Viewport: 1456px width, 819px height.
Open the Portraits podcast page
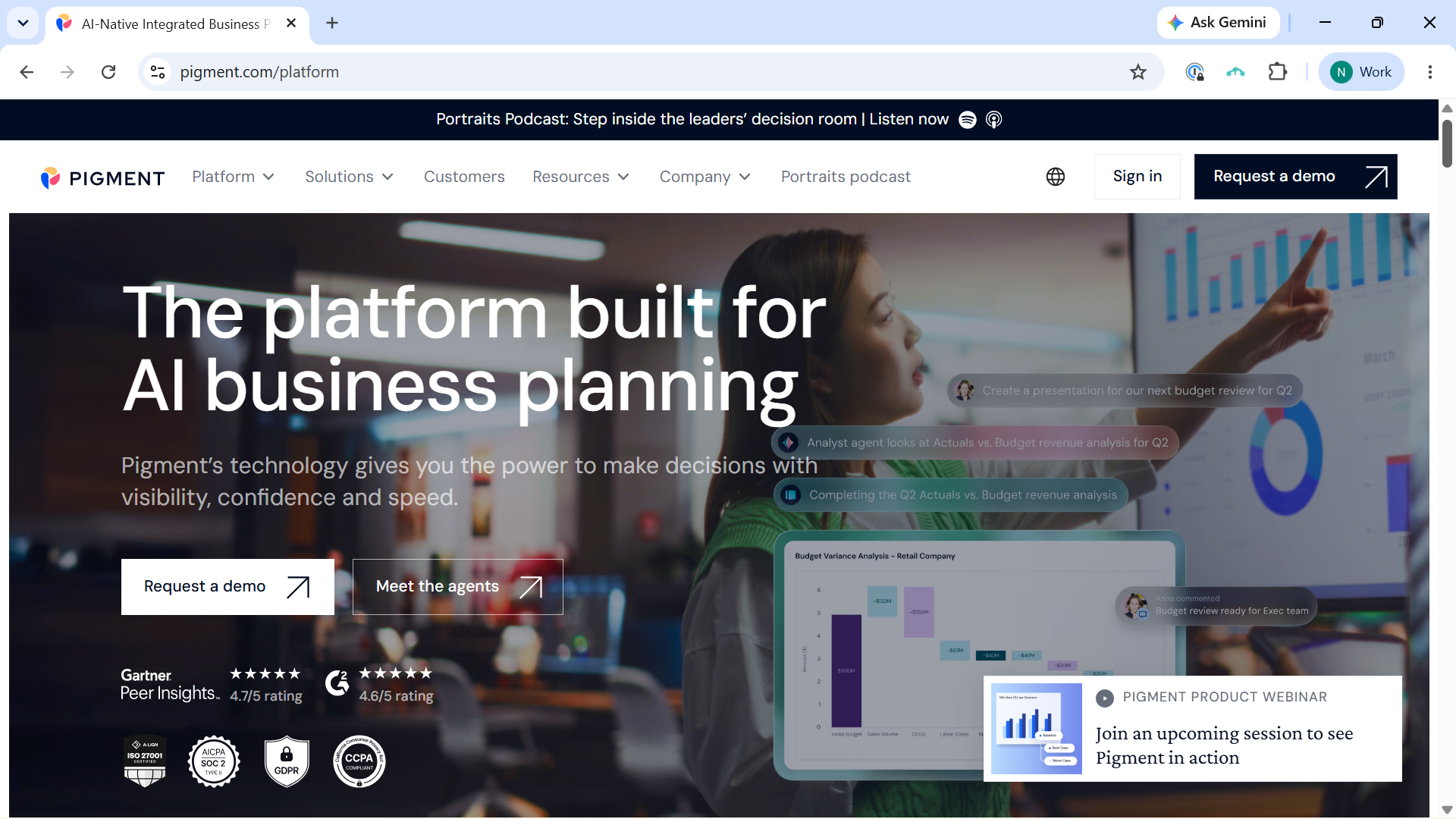pyautogui.click(x=846, y=177)
